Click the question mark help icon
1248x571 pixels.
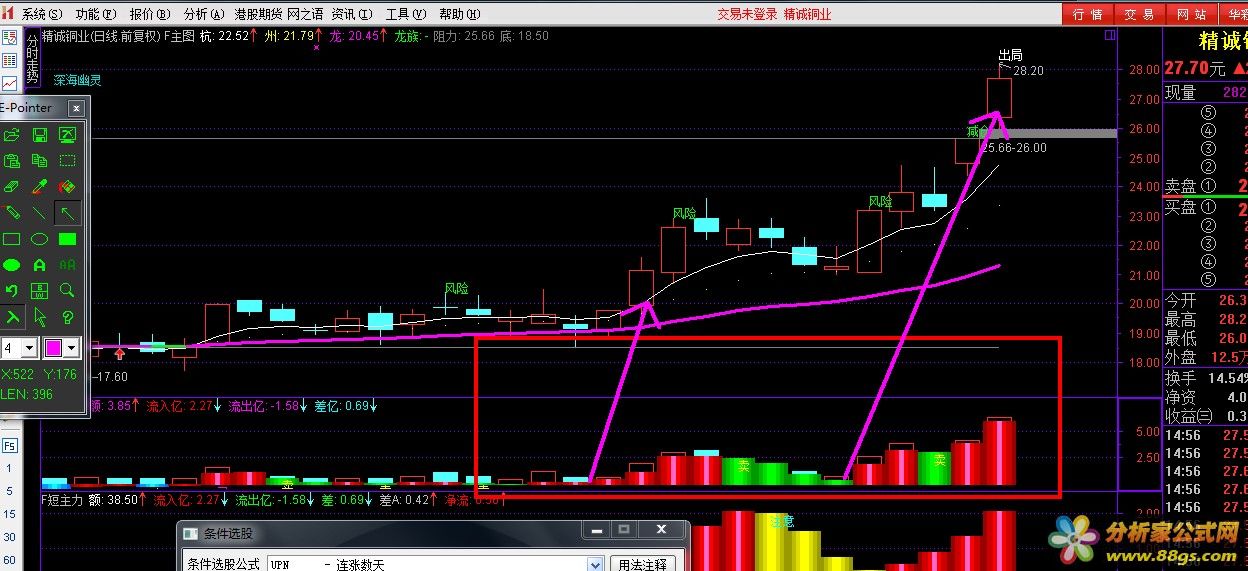tap(67, 317)
